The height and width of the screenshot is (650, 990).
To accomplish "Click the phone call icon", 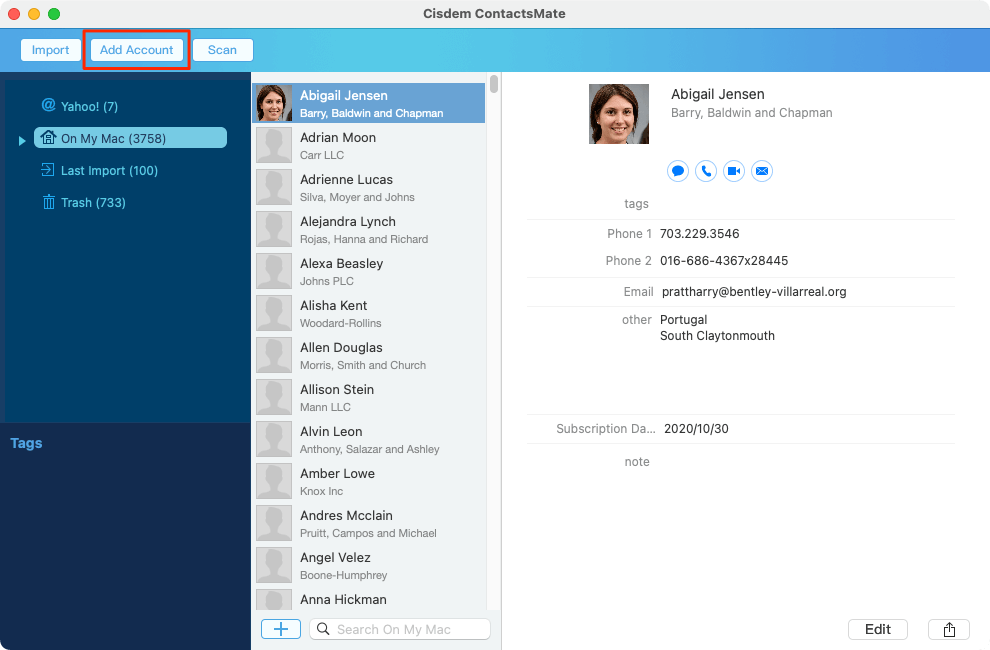I will pyautogui.click(x=706, y=171).
